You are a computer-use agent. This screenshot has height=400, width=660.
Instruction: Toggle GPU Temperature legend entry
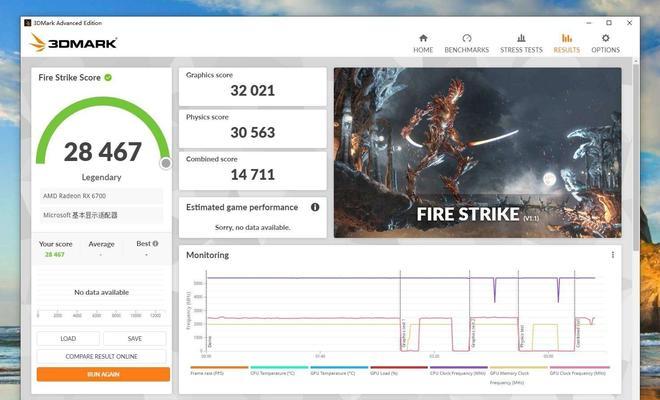339,371
